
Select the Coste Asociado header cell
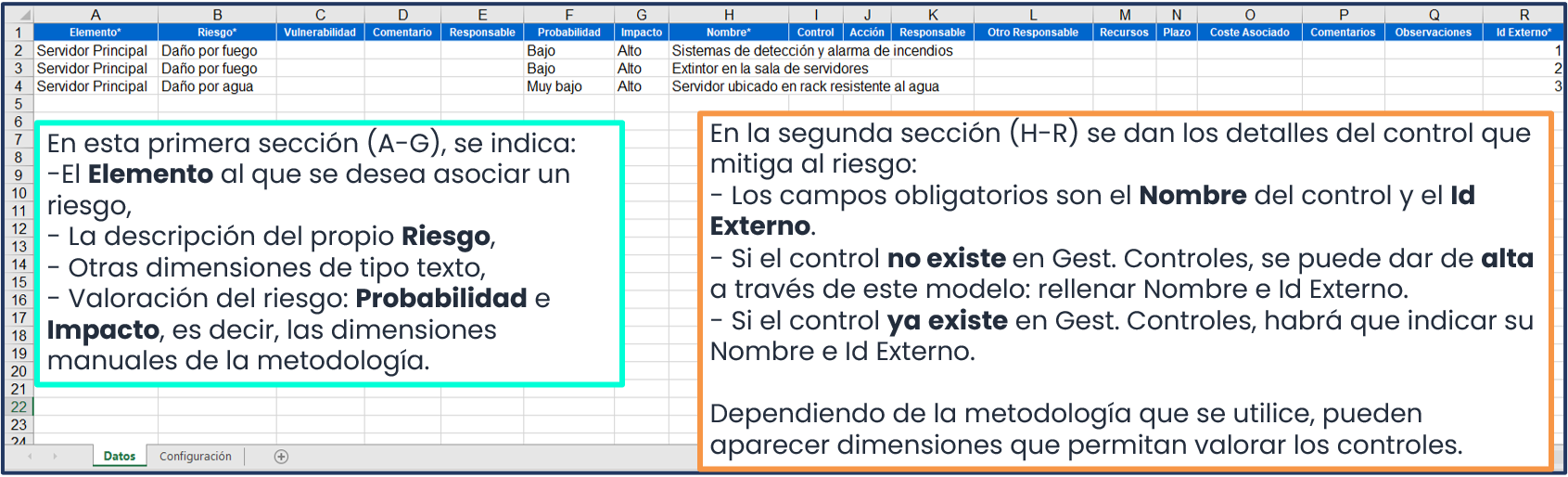[1249, 32]
